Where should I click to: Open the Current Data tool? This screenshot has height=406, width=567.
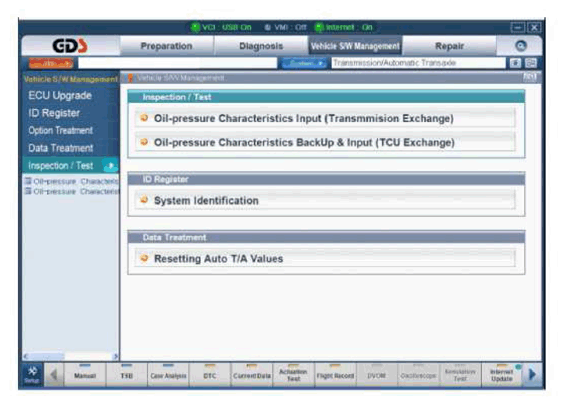252,375
